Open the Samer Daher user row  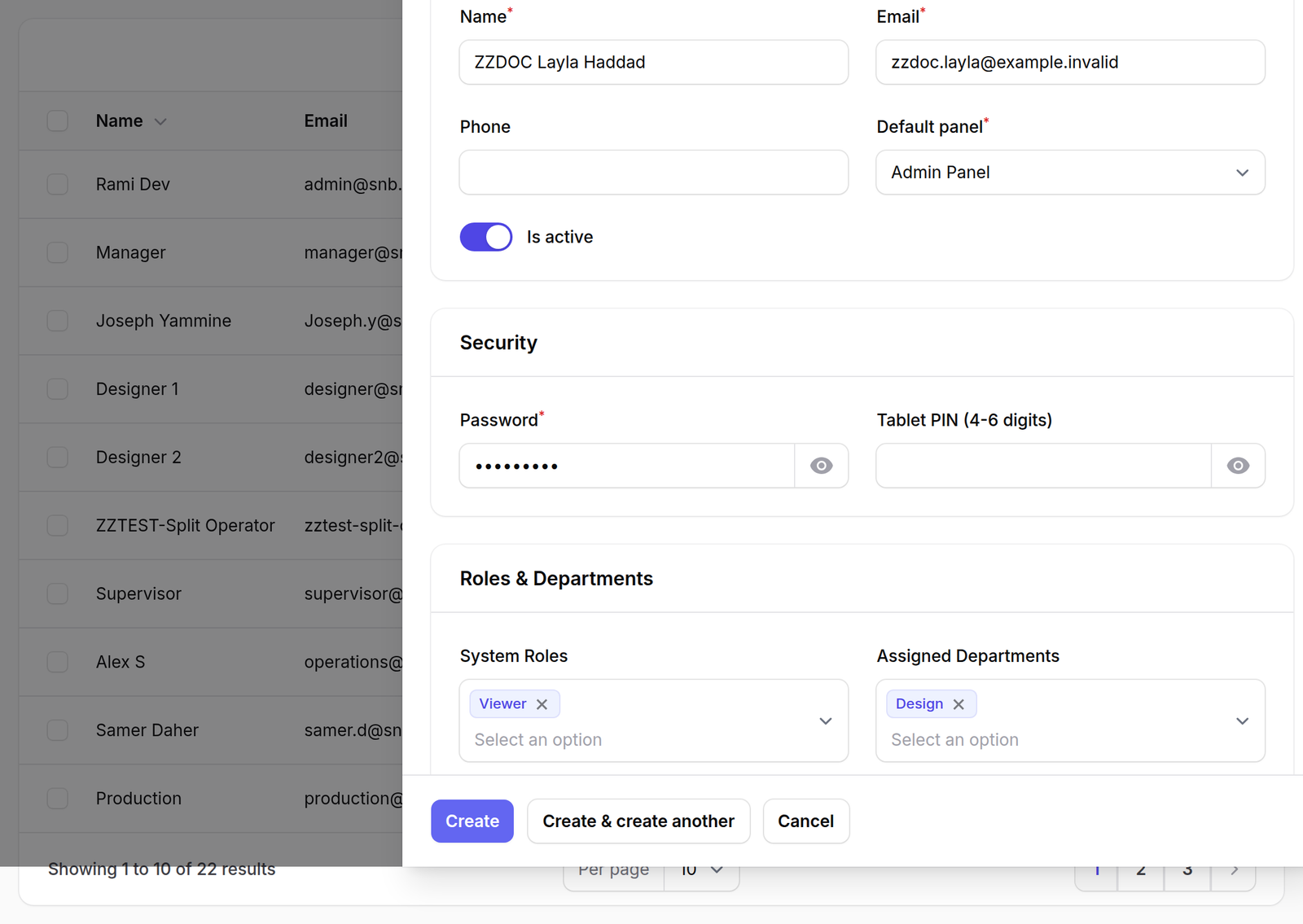click(212, 730)
